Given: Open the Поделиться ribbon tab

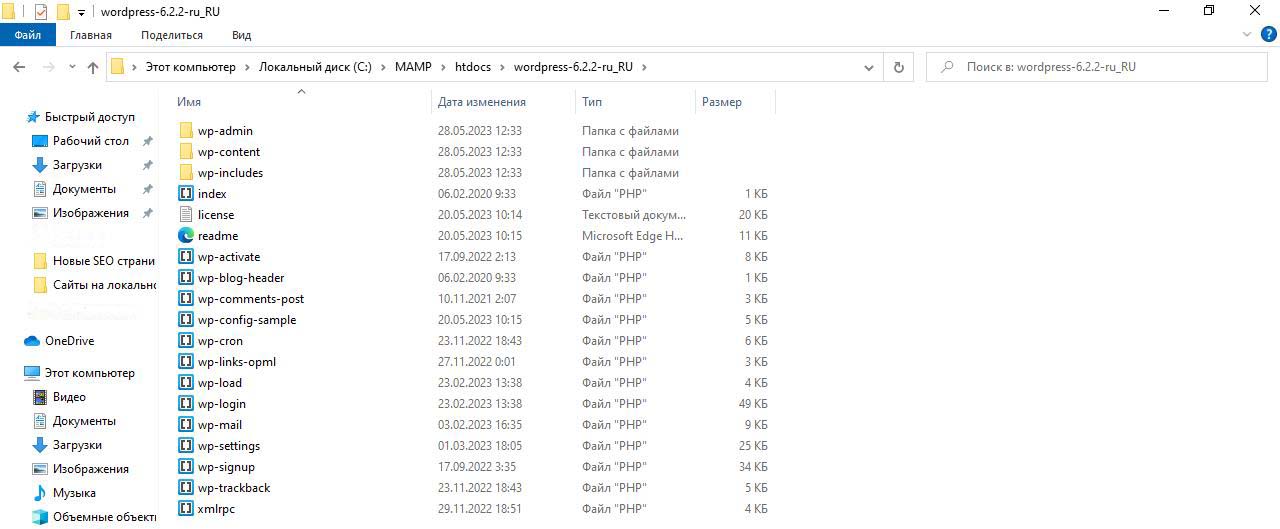Looking at the screenshot, I should [x=172, y=35].
